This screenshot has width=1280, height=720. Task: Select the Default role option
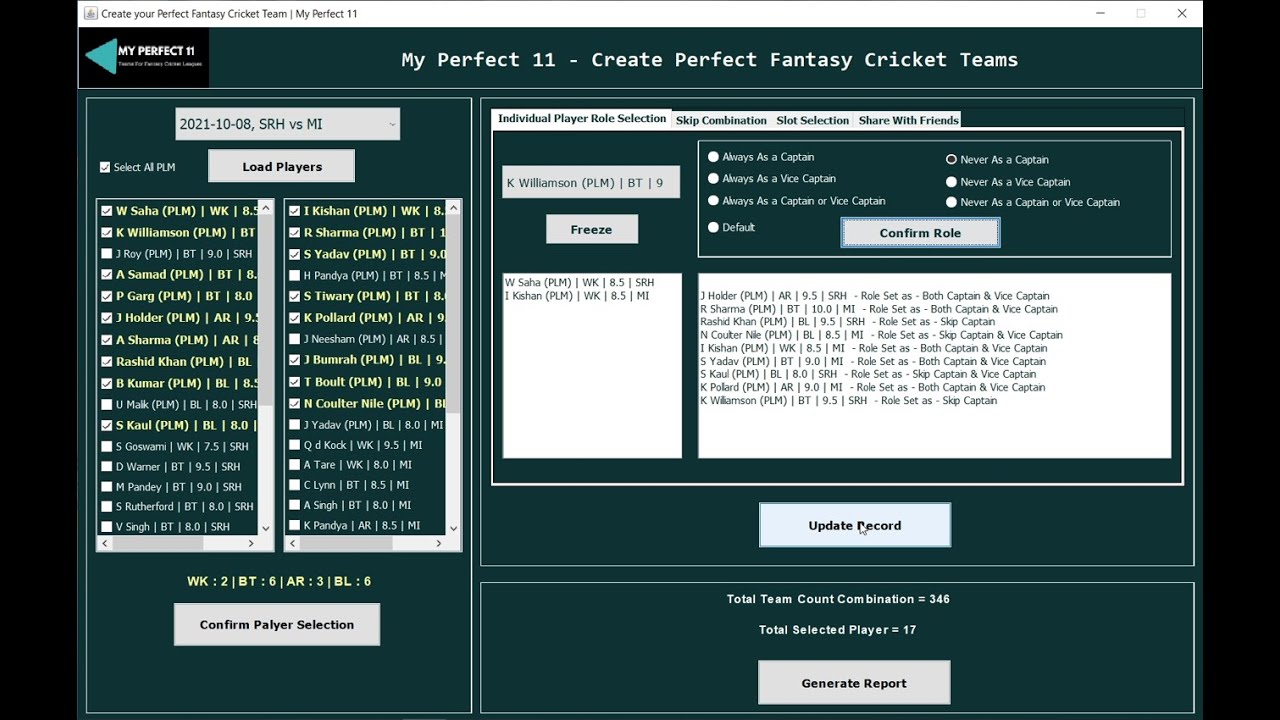(x=713, y=227)
